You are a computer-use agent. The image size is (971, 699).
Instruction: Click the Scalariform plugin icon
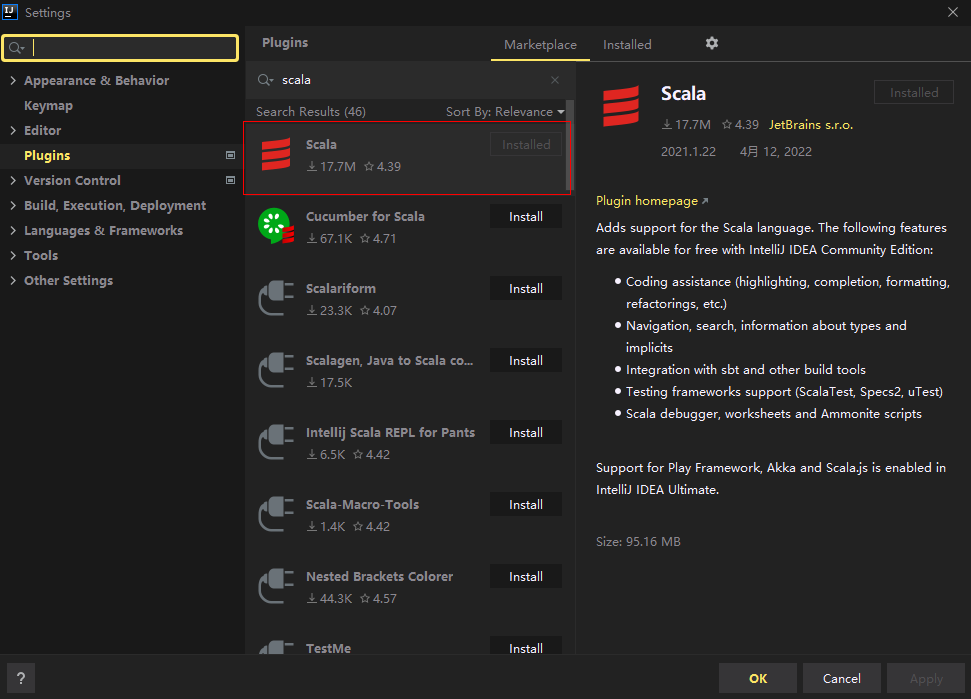tap(276, 298)
